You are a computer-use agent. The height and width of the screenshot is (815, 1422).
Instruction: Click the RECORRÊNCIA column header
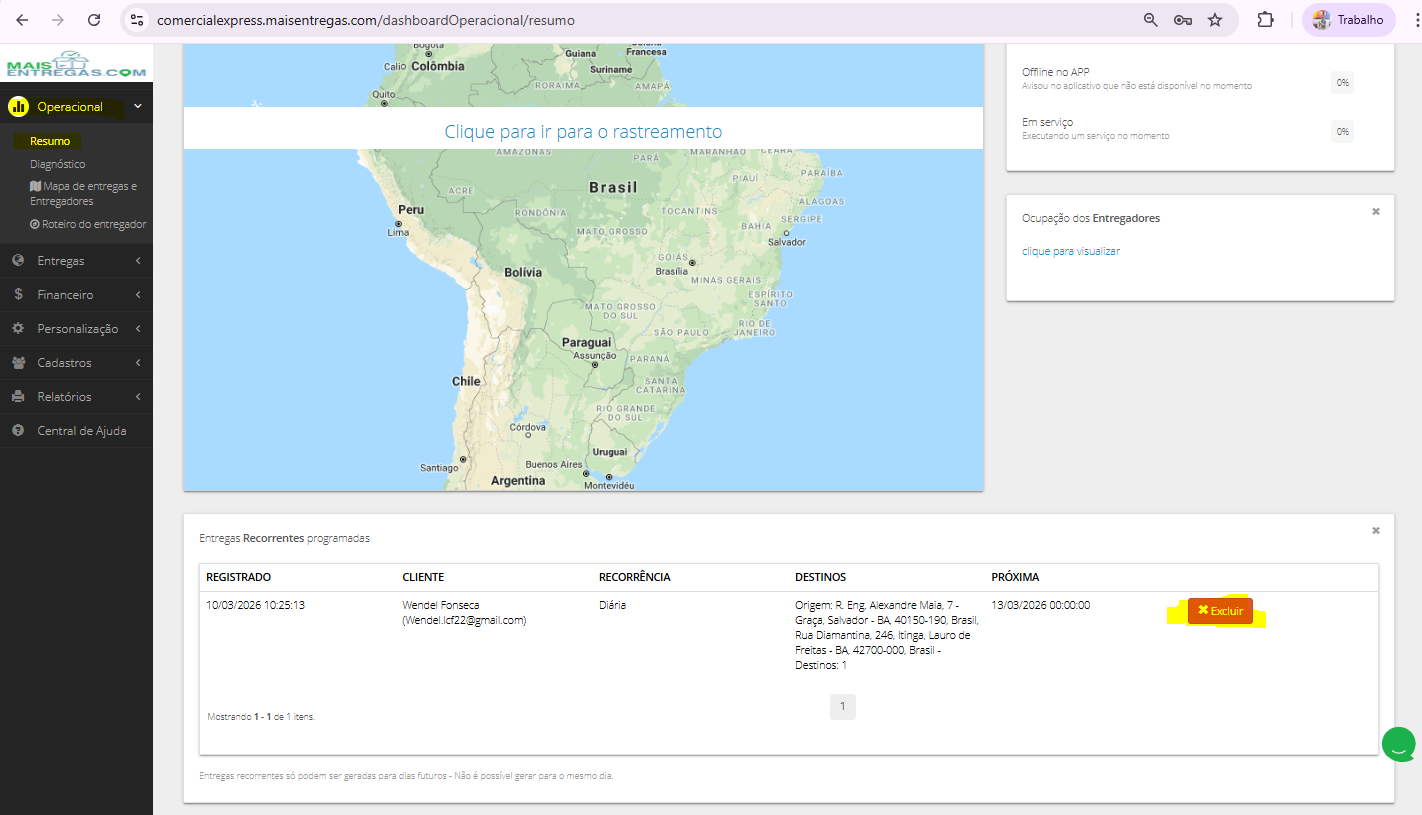(635, 577)
